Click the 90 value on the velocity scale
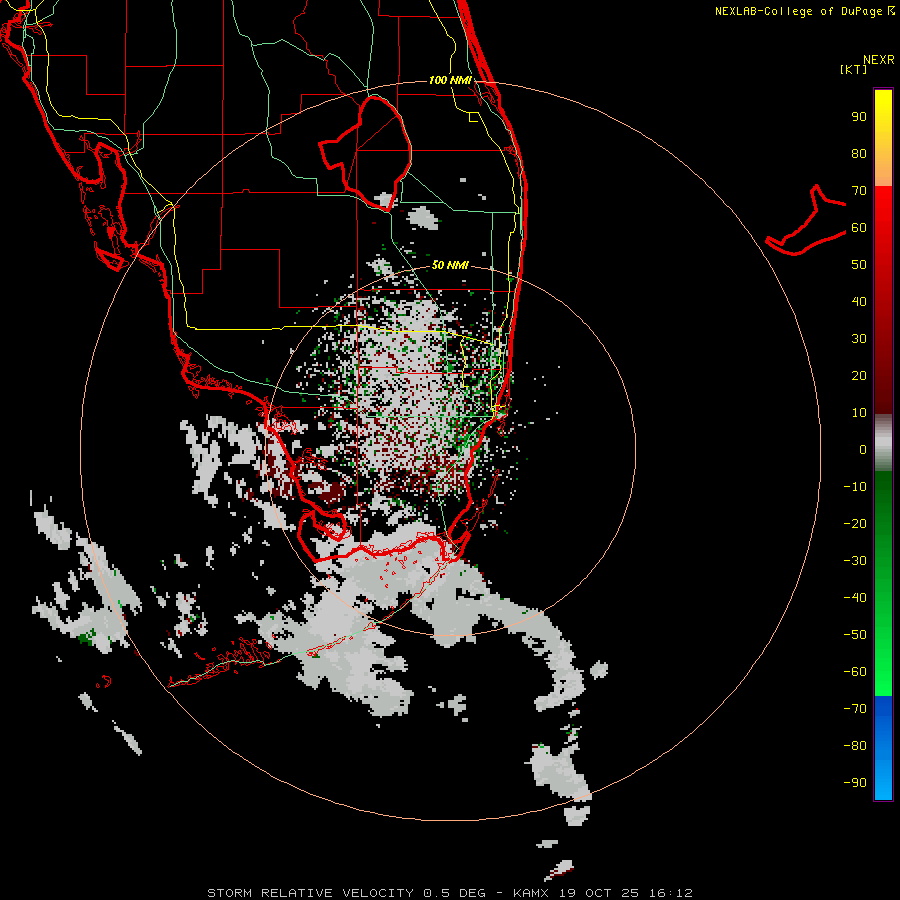This screenshot has height=900, width=900. [859, 117]
